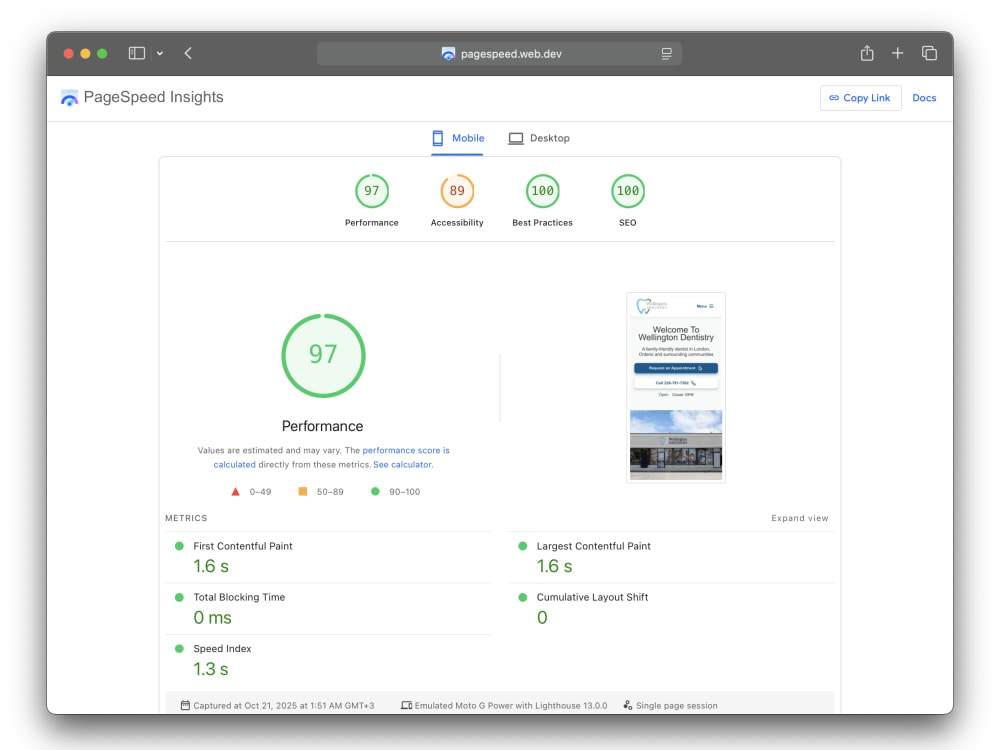Click the red triangle 0–49 legend icon

[235, 492]
